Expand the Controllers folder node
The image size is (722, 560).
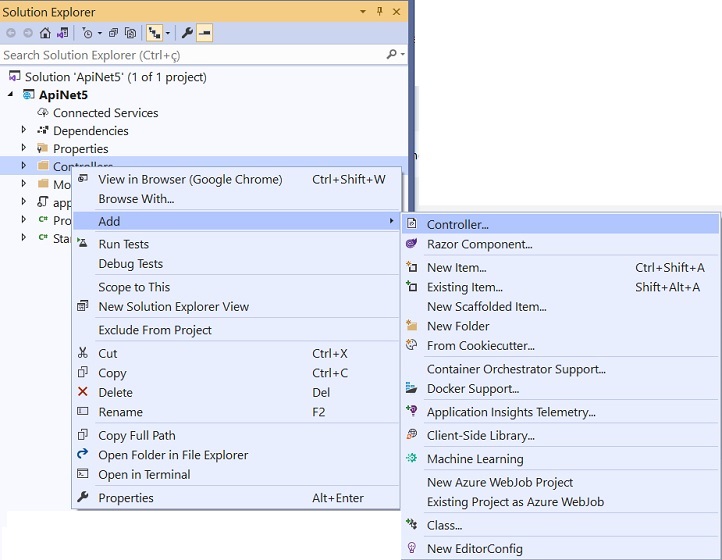tap(23, 165)
